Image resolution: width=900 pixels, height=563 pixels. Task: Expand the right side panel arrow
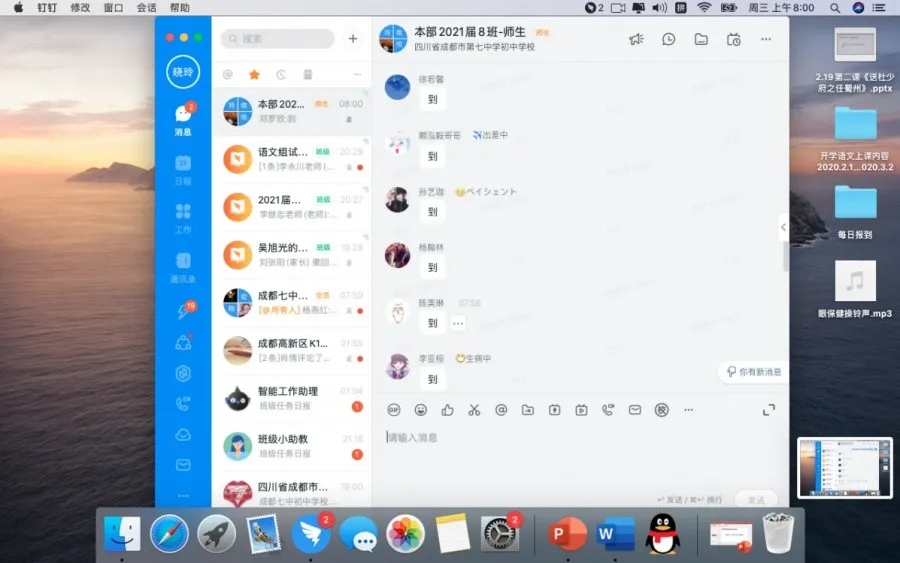783,228
